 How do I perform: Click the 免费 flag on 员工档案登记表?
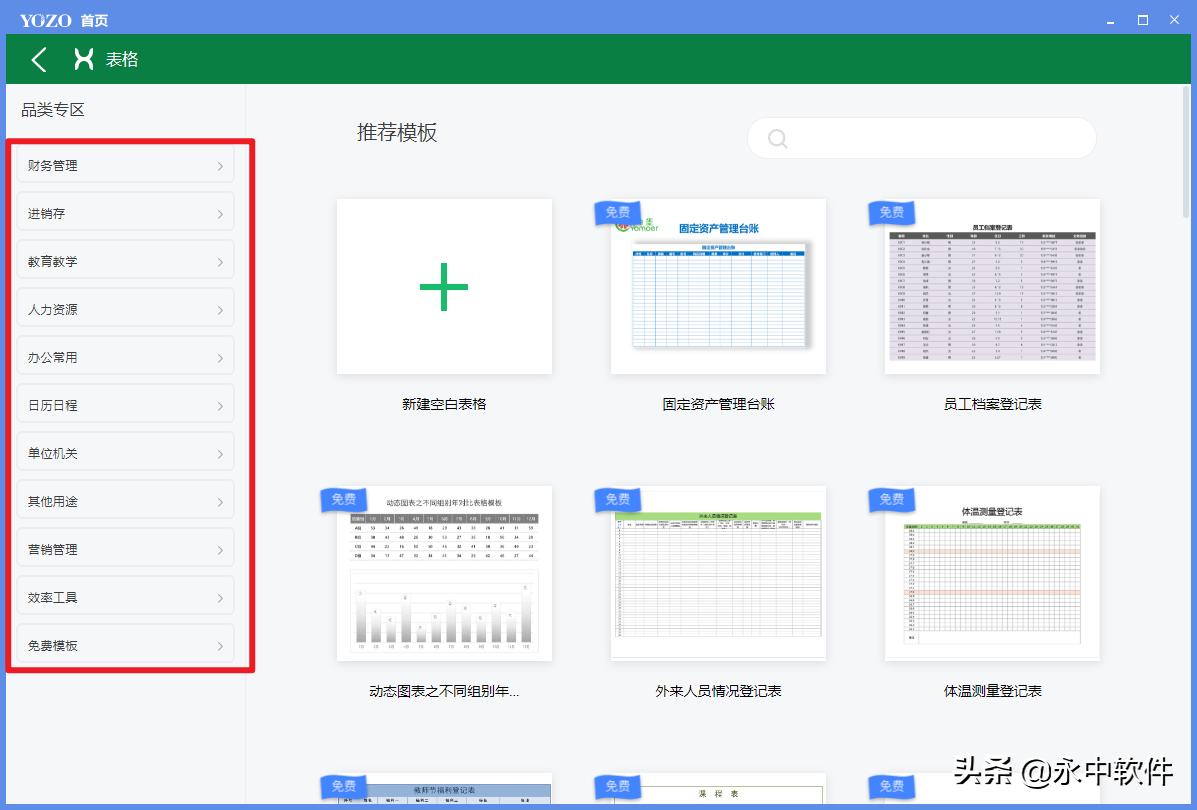pyautogui.click(x=891, y=212)
